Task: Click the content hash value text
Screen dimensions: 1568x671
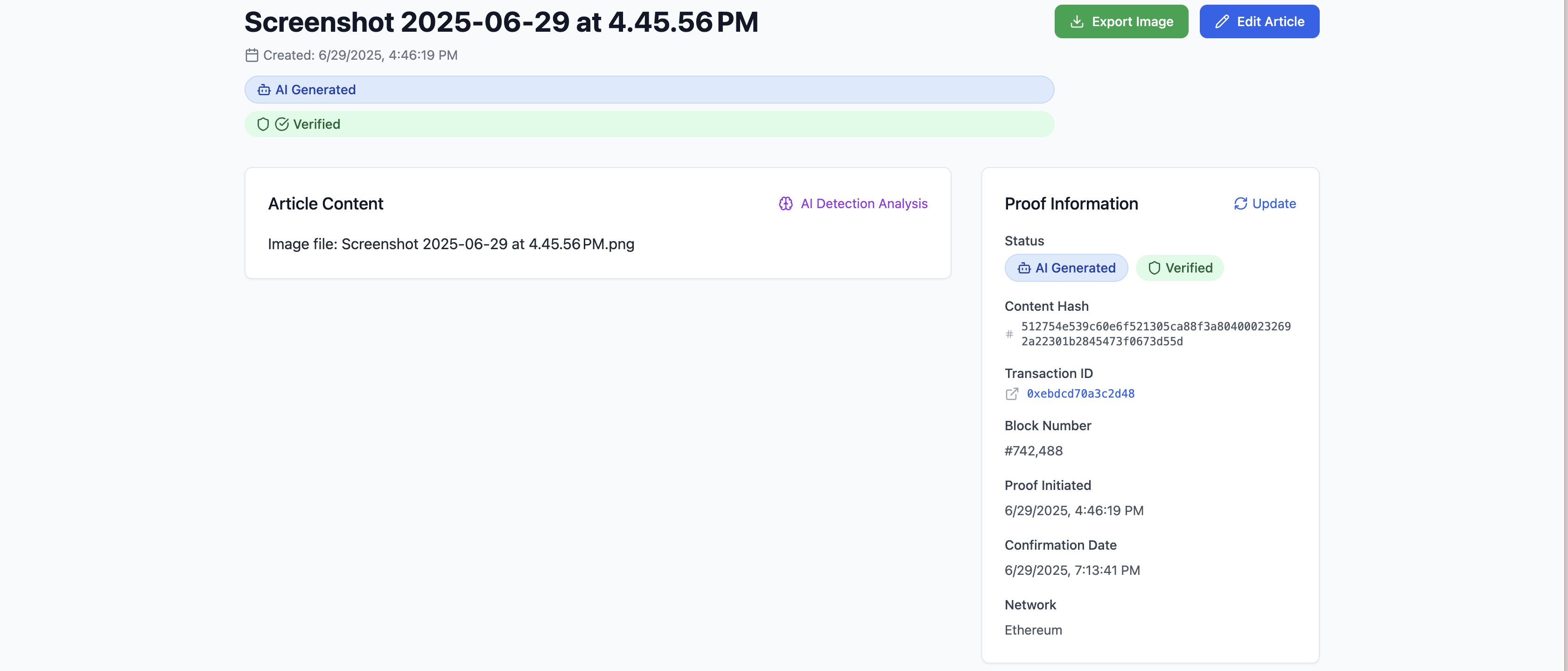Action: (x=1155, y=334)
